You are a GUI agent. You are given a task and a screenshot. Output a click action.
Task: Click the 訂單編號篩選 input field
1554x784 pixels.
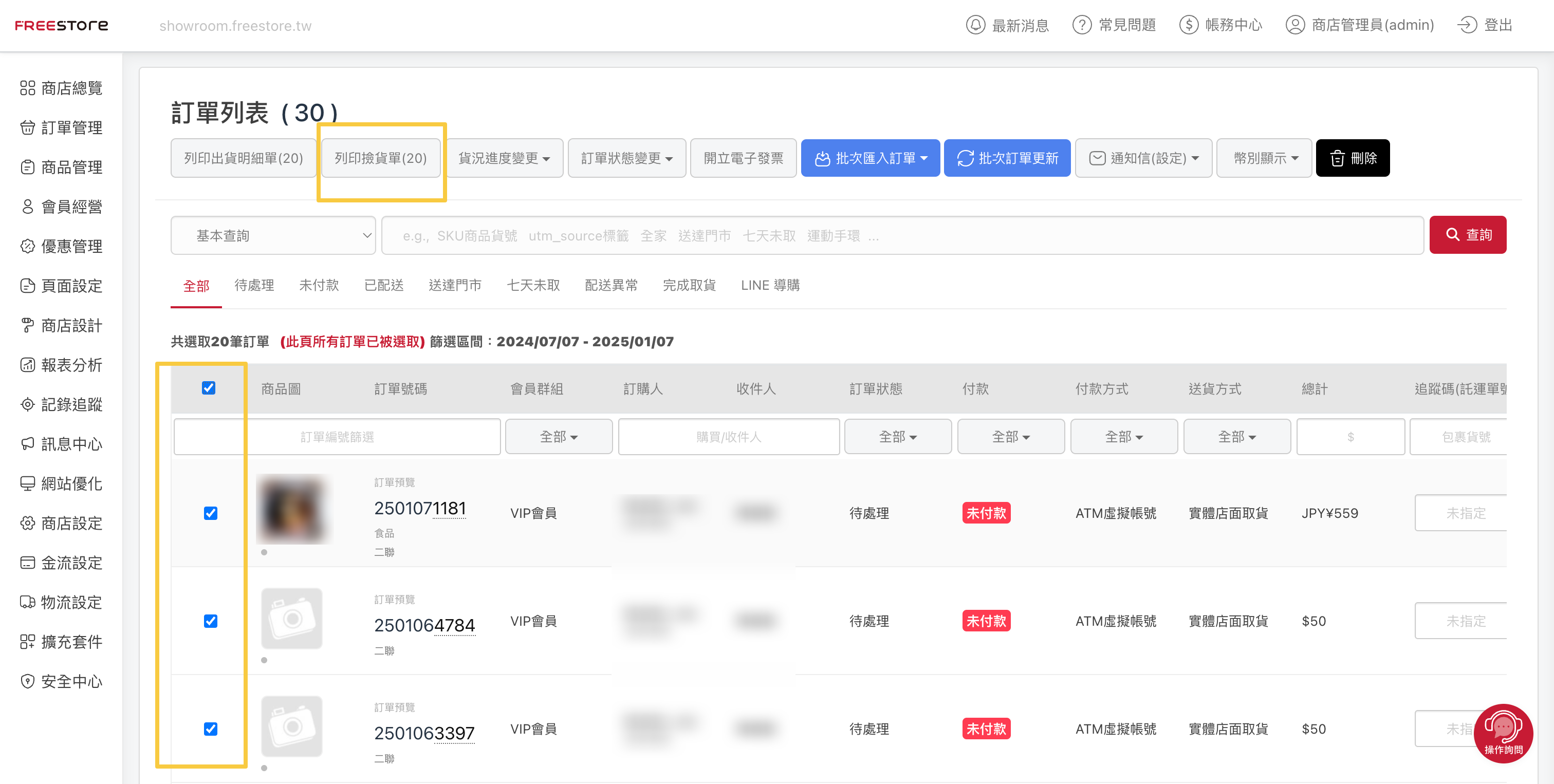coord(337,437)
